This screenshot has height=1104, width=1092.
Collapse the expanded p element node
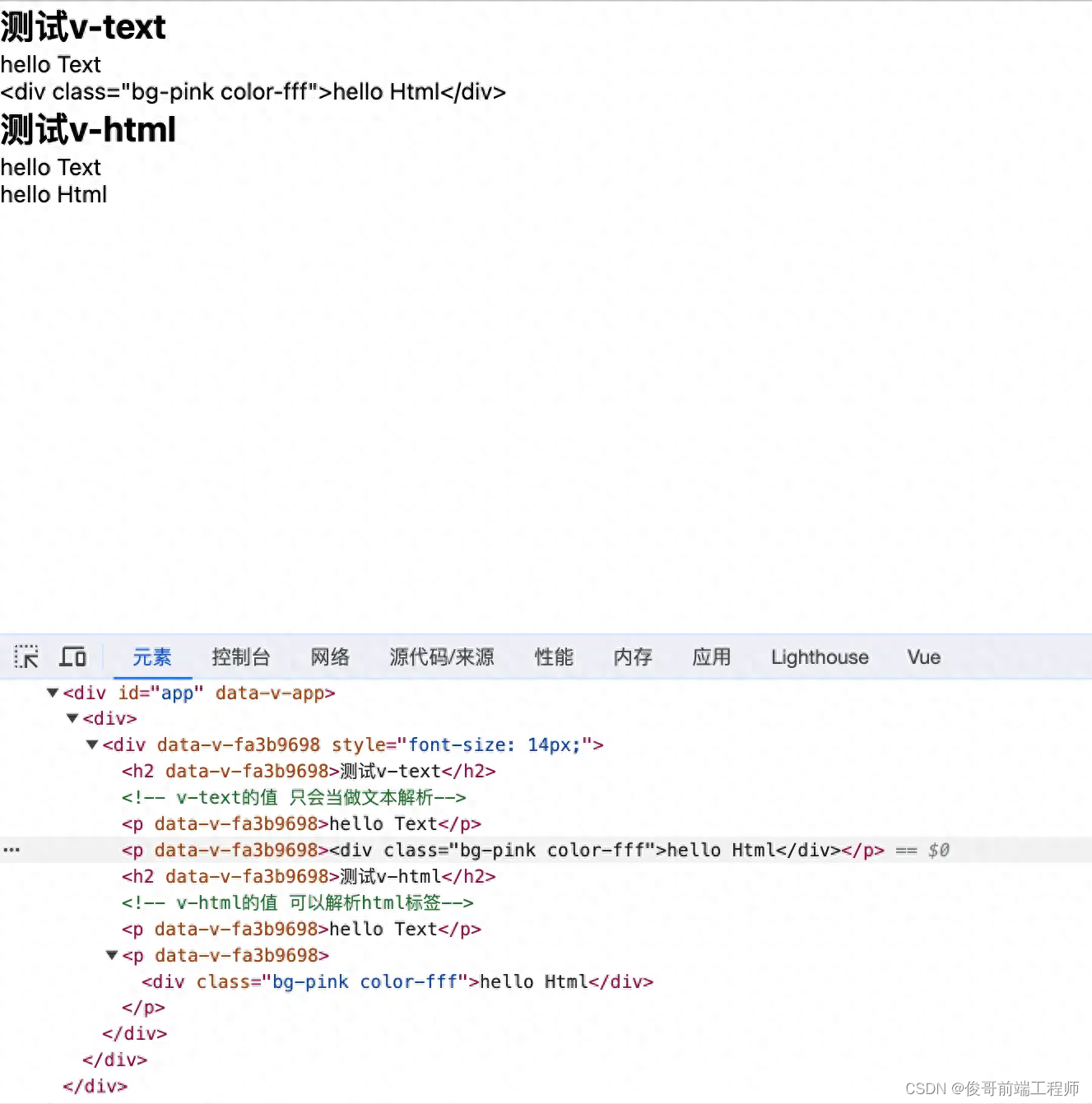click(112, 955)
